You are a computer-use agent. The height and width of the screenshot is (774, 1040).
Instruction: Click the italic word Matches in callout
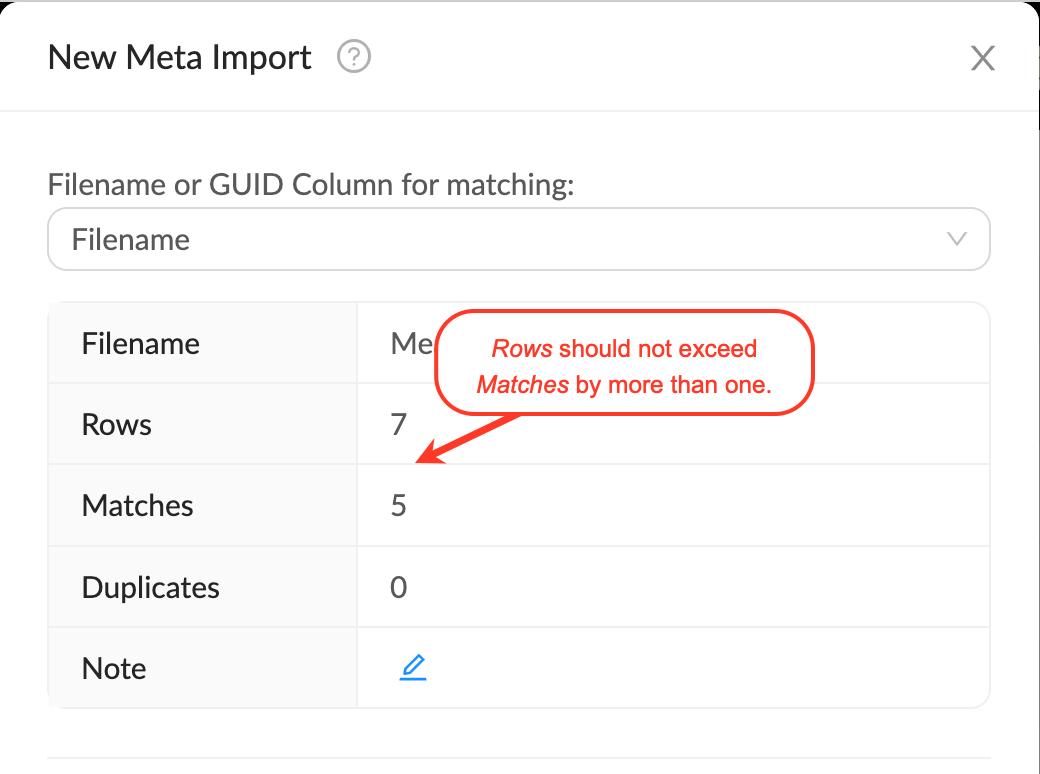tap(523, 385)
